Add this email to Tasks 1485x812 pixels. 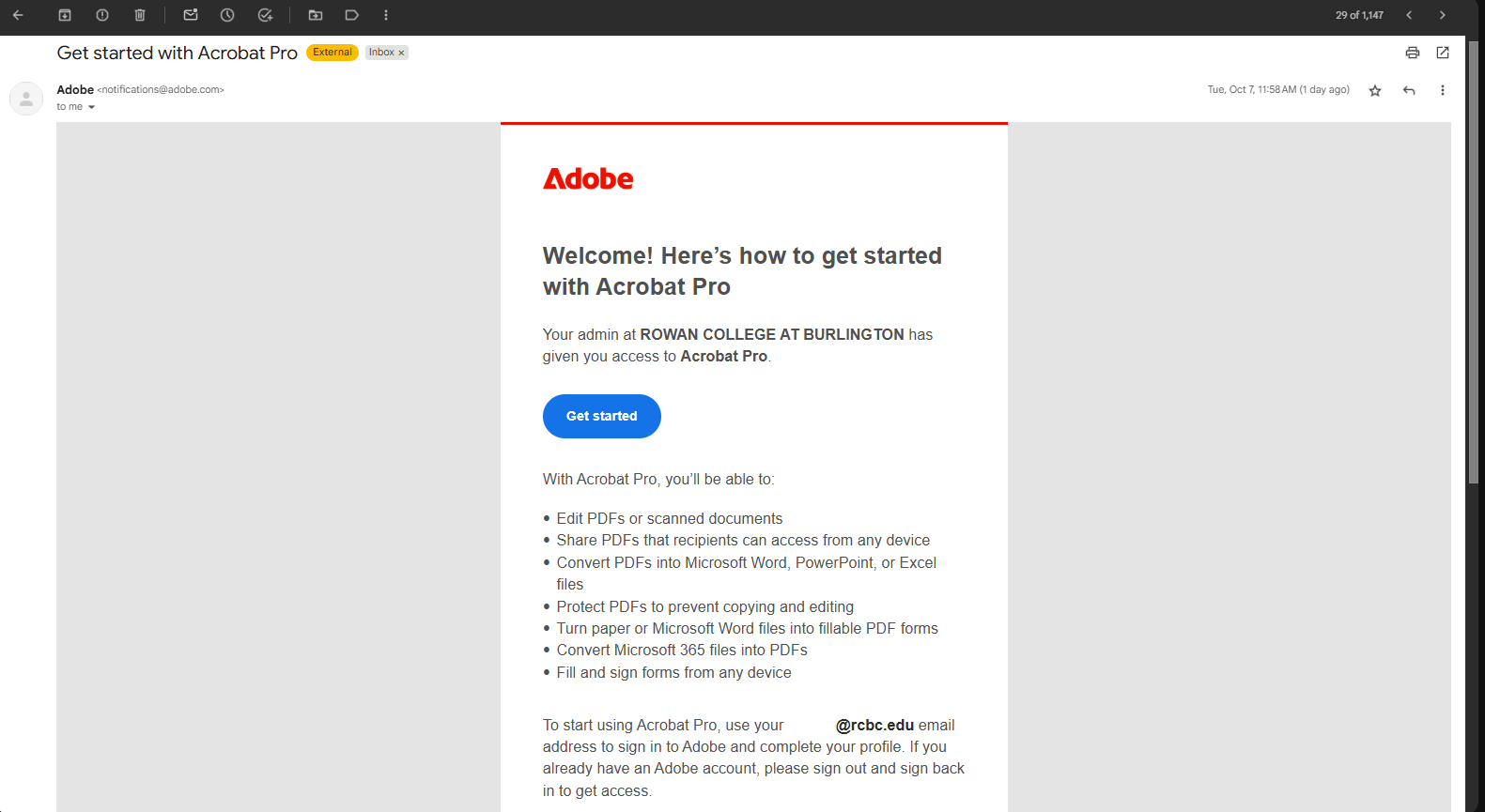(266, 15)
